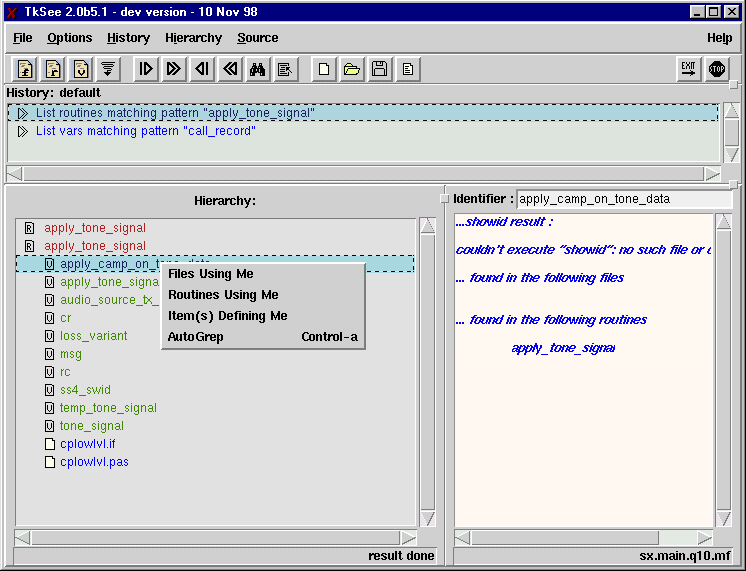Click the floppy disk save icon
The image size is (746, 571).
(x=379, y=69)
